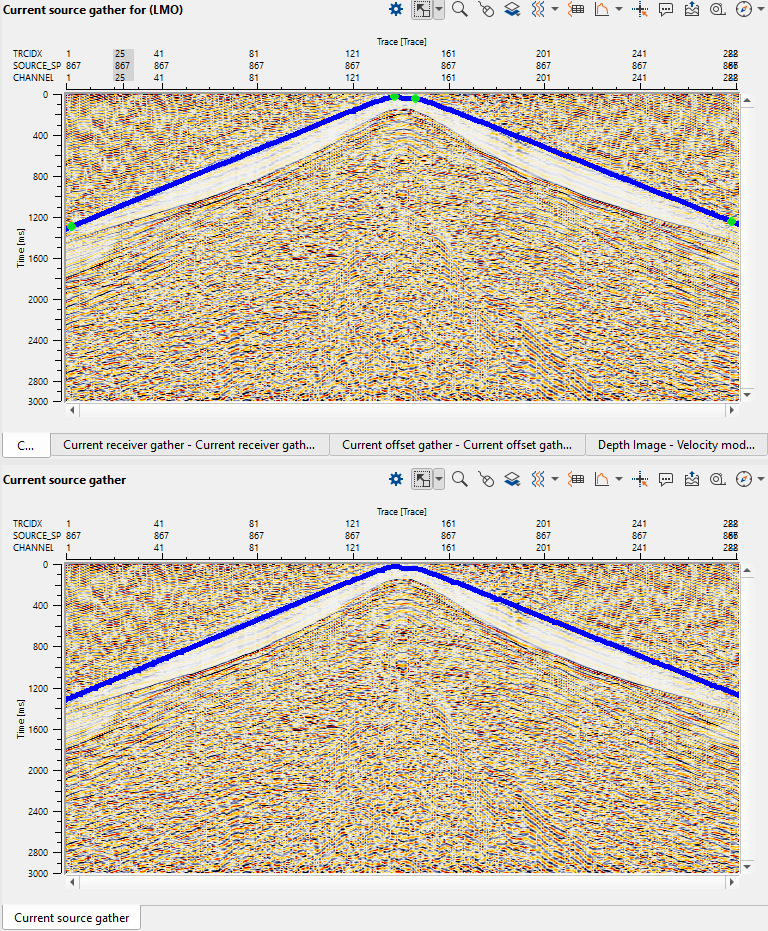Activate selection tool in lower source gather
The height and width of the screenshot is (931, 768).
pos(422,479)
